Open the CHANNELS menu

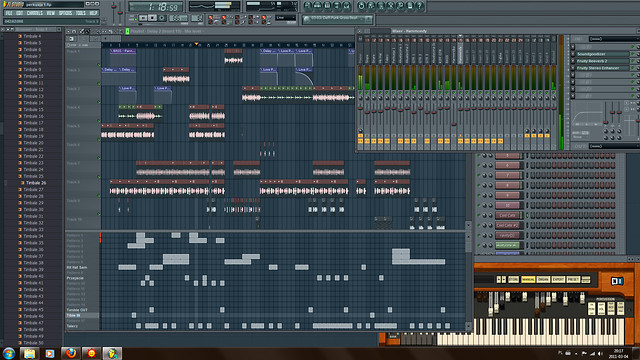point(35,13)
